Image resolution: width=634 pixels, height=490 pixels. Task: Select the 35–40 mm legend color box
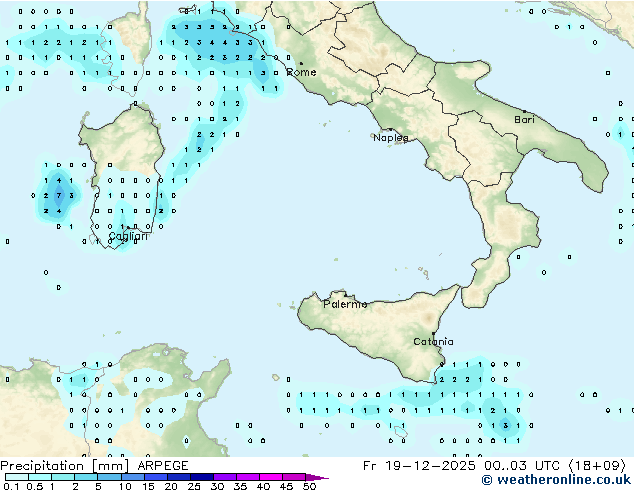247,477
